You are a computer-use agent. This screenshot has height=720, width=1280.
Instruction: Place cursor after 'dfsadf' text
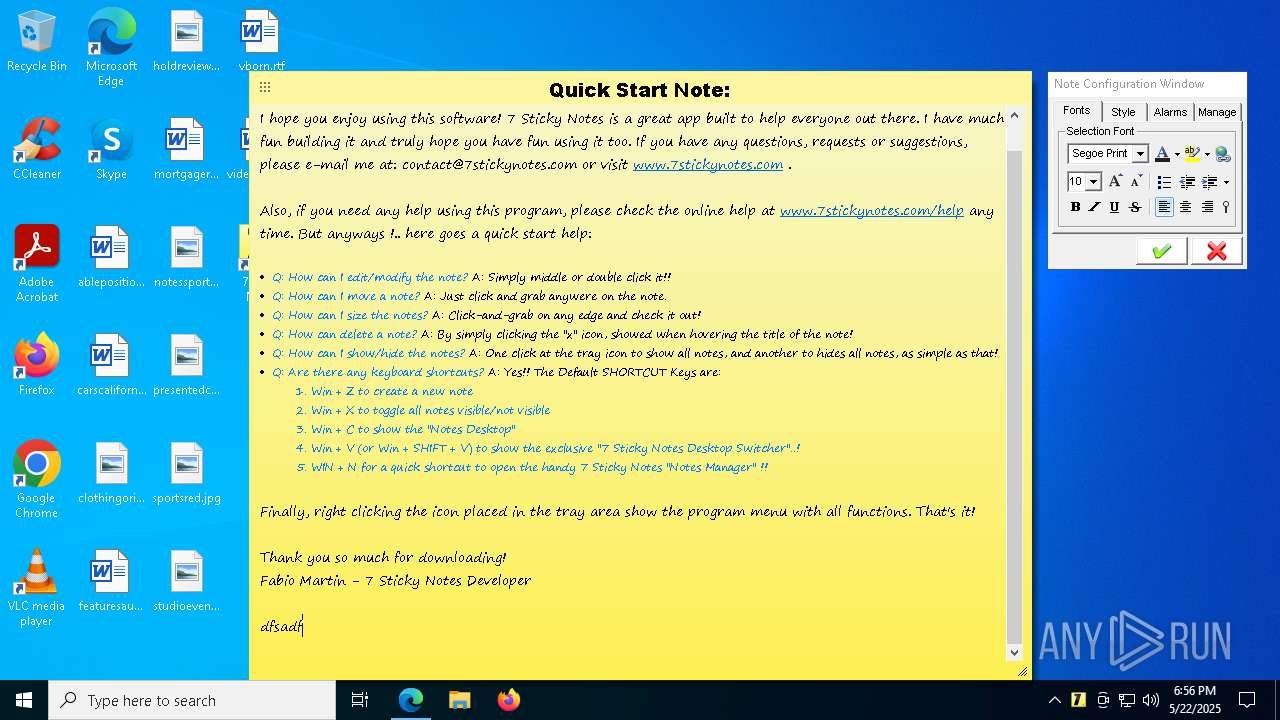click(x=304, y=627)
